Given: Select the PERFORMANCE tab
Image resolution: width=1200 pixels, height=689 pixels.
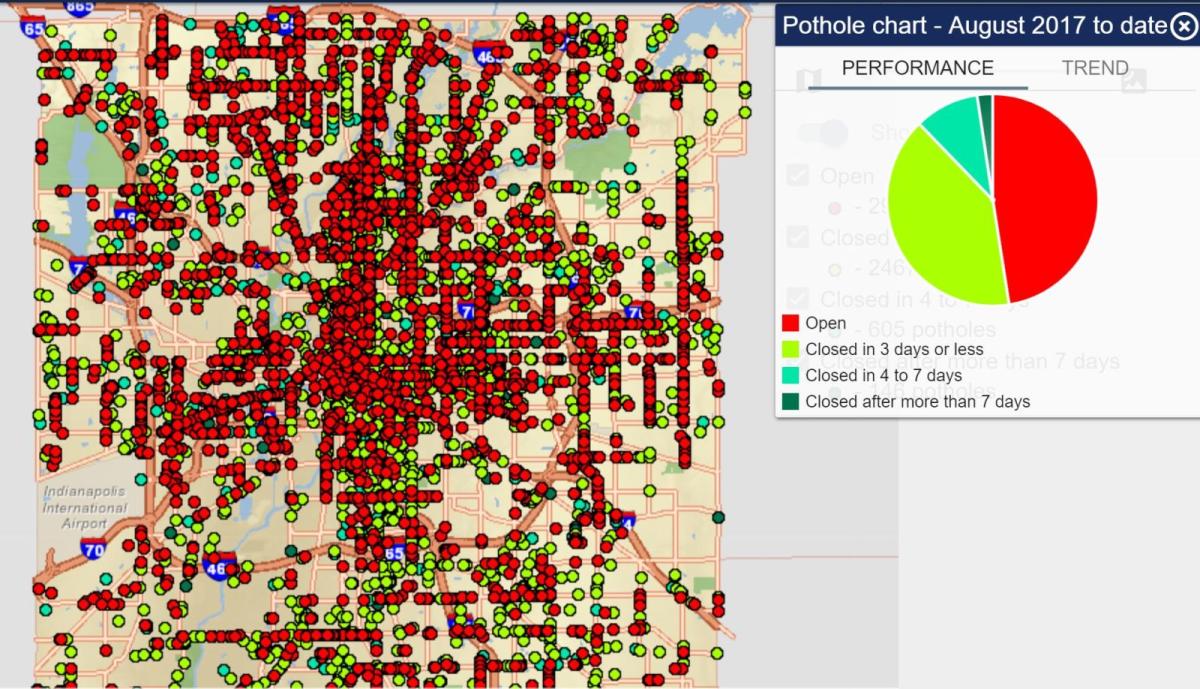Looking at the screenshot, I should pyautogui.click(x=917, y=68).
